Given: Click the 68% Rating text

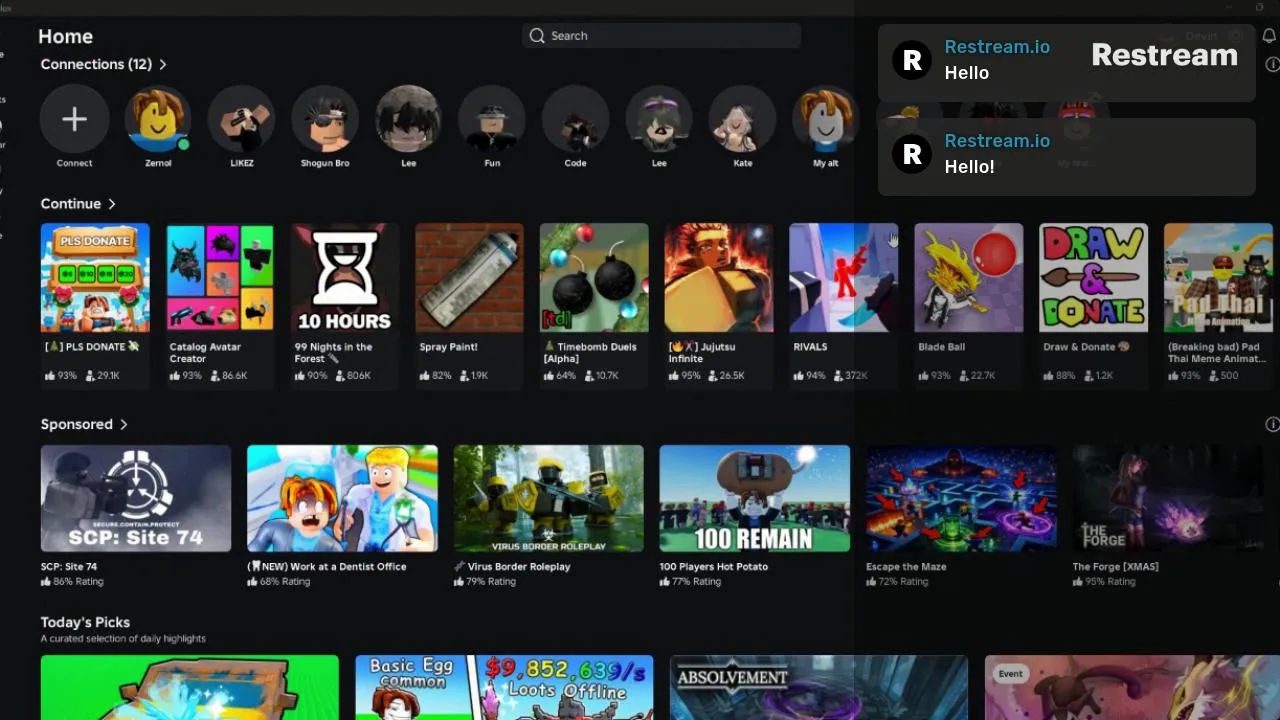Looking at the screenshot, I should coord(285,582).
